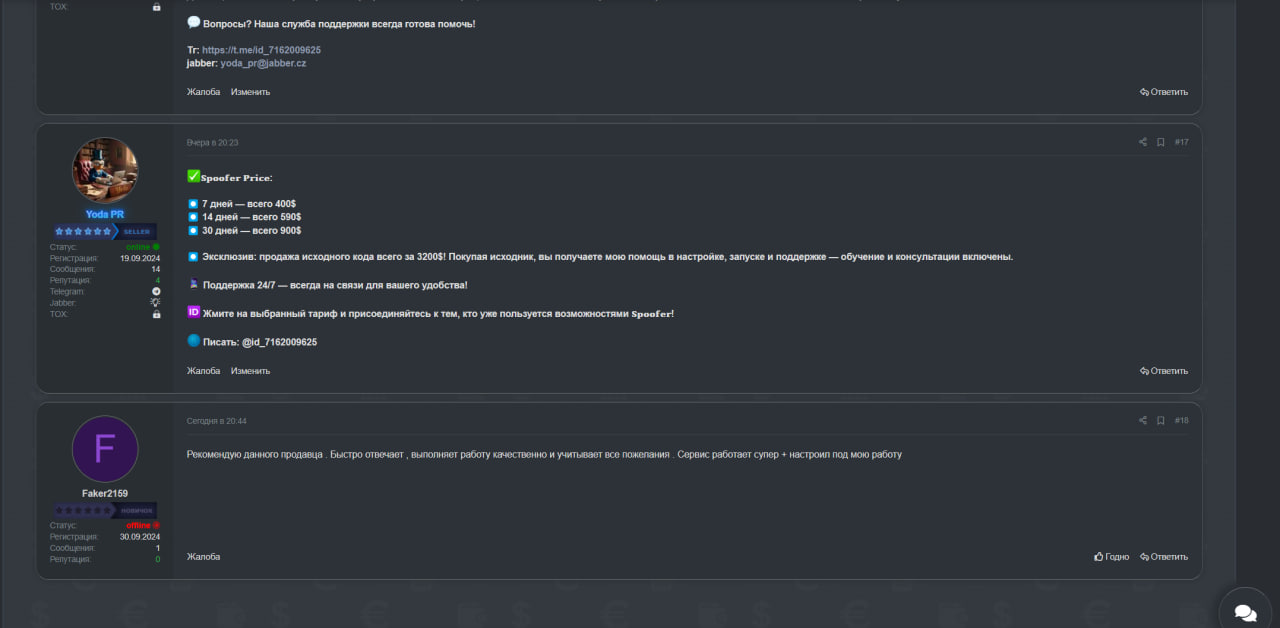Open the Faker2159 username profile link
The height and width of the screenshot is (628, 1280).
pos(105,493)
